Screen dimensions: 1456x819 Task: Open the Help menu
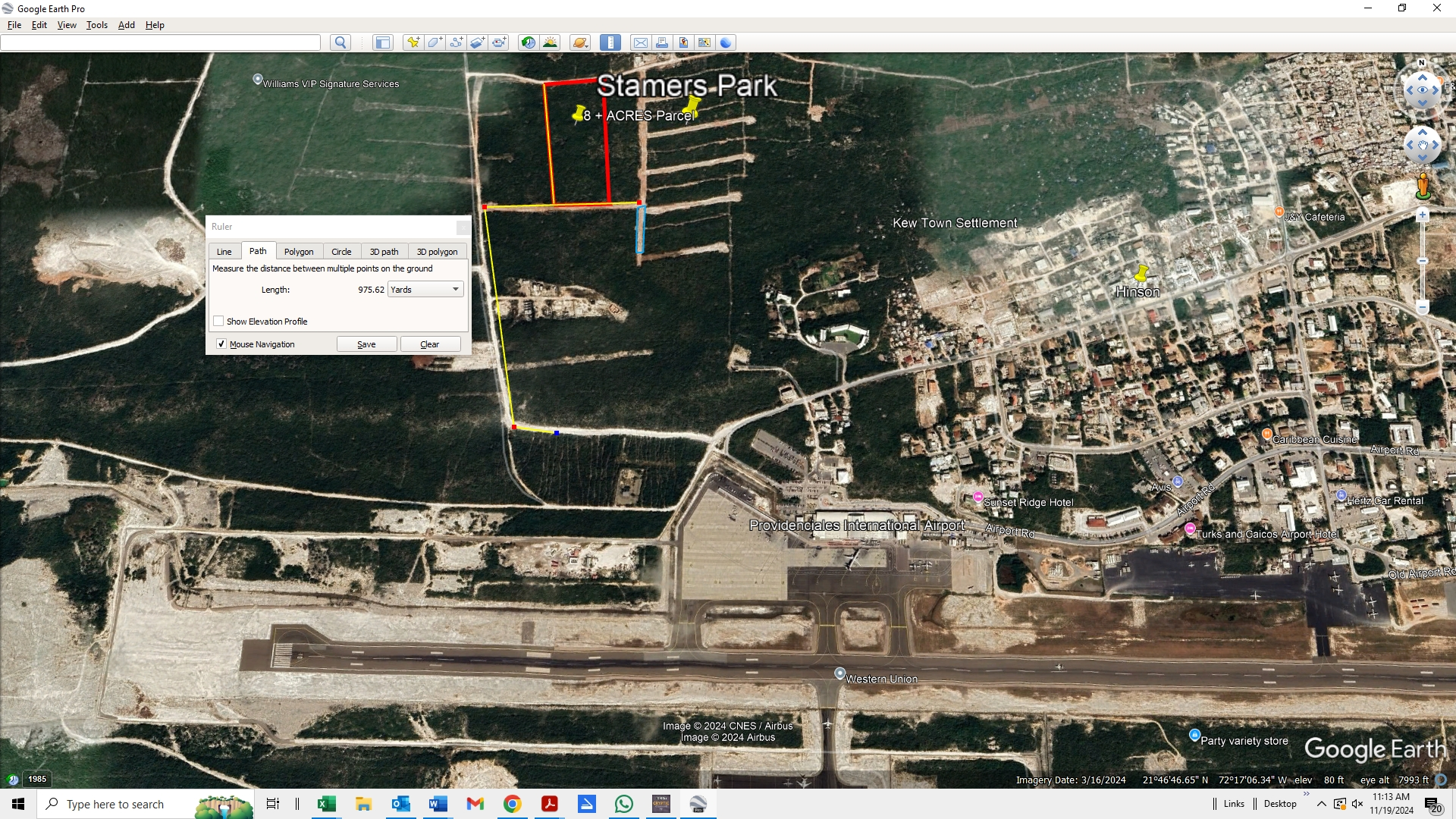155,25
